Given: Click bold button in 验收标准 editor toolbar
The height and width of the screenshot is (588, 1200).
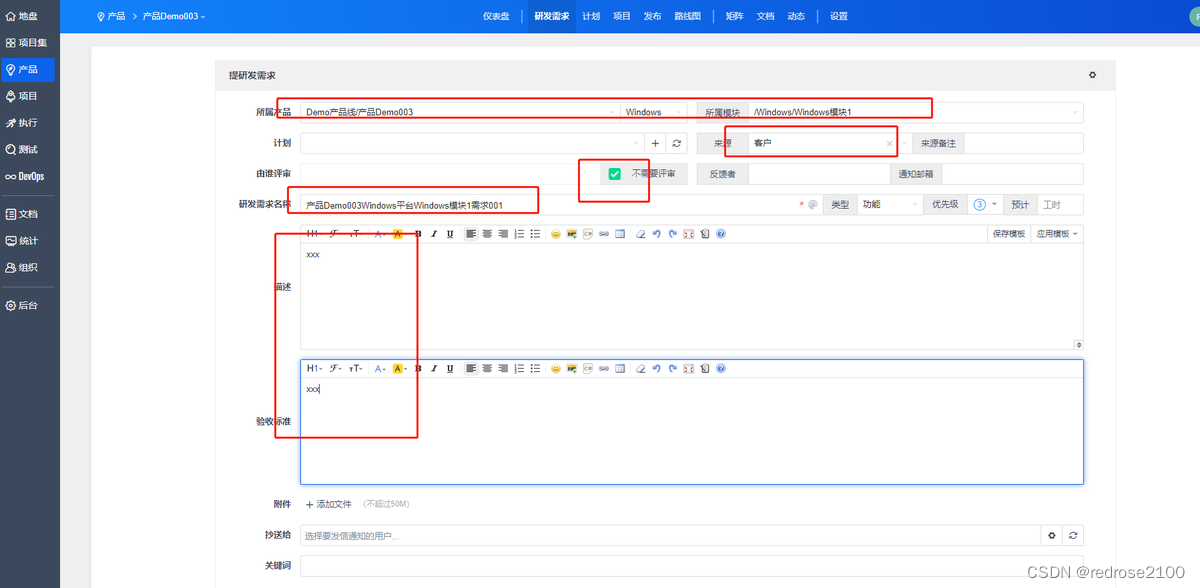Looking at the screenshot, I should point(419,368).
